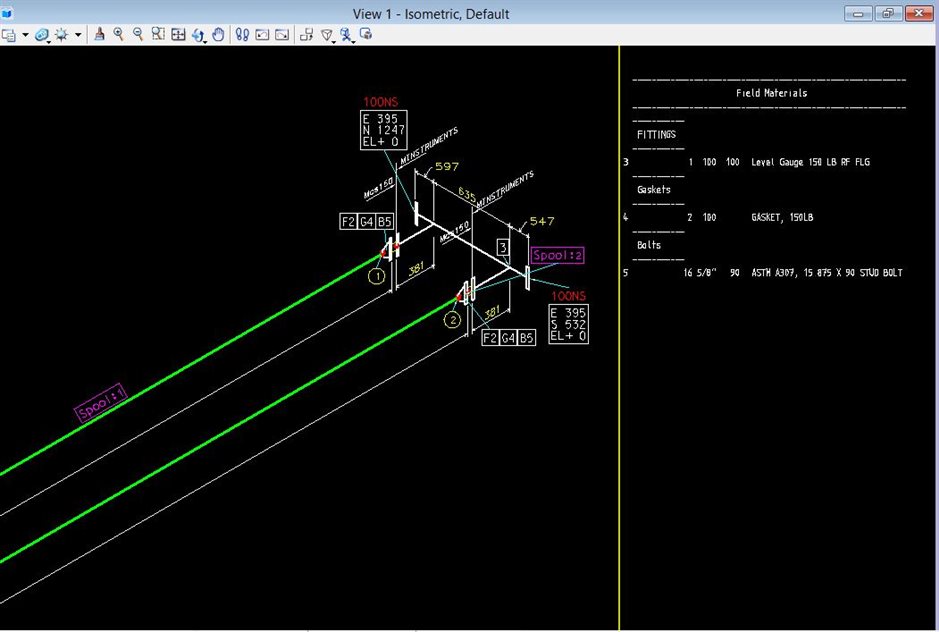The width and height of the screenshot is (939, 632).
Task: Select the Zoom Out magnifier tool
Action: [138, 34]
